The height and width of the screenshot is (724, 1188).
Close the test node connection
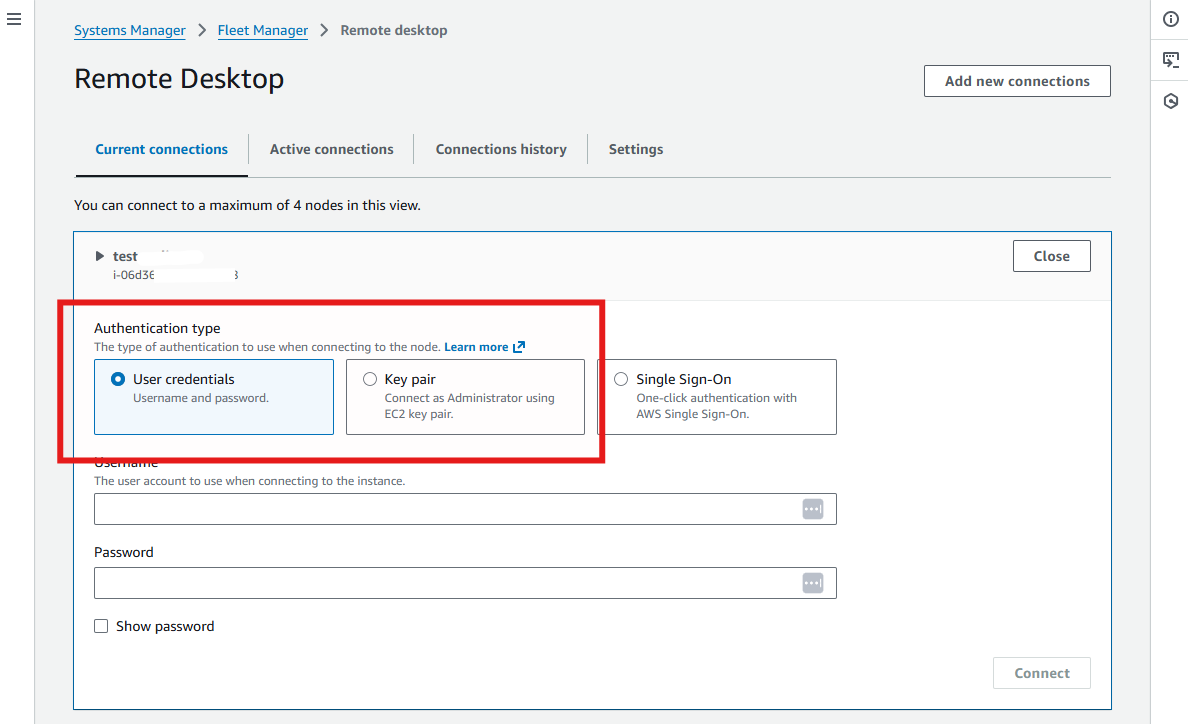pos(1051,255)
